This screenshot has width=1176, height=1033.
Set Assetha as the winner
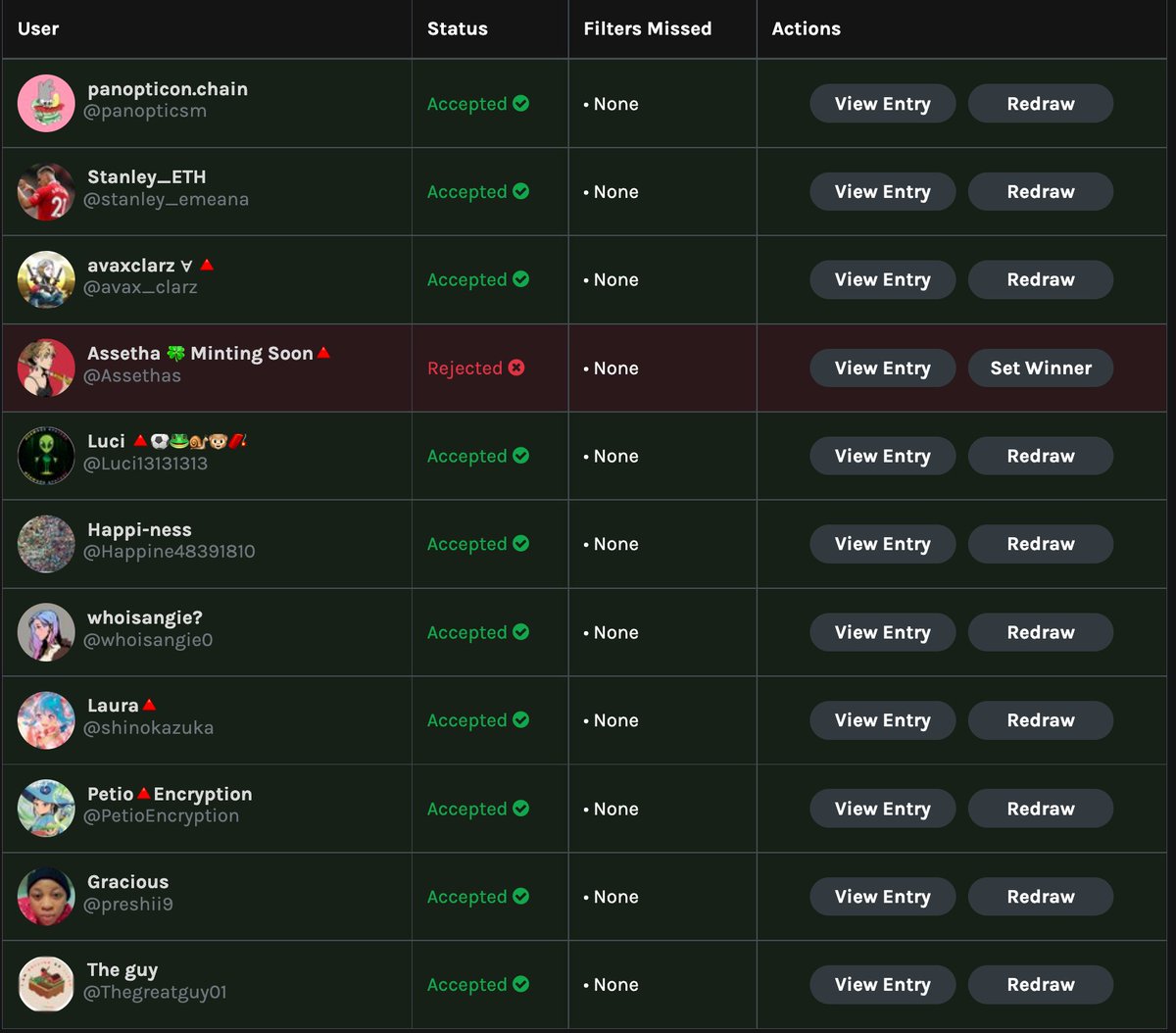point(1041,369)
